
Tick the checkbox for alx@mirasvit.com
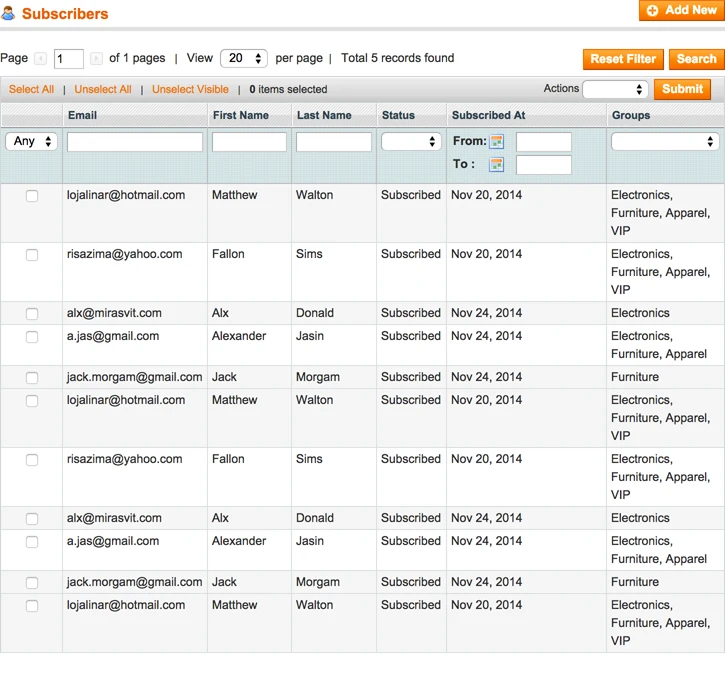tap(32, 314)
